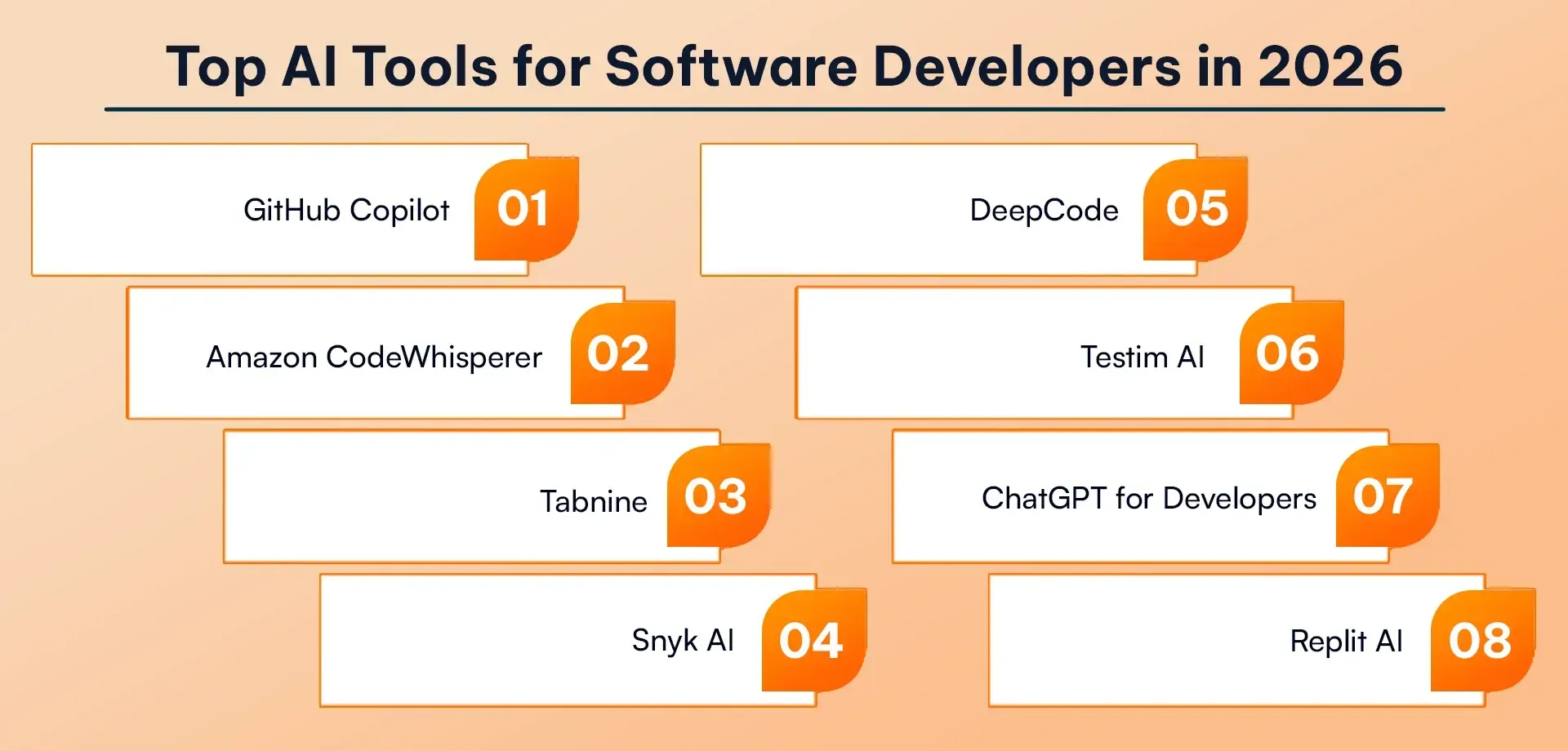1568x751 pixels.
Task: Click the DeepCode label
Action: coord(1044,211)
